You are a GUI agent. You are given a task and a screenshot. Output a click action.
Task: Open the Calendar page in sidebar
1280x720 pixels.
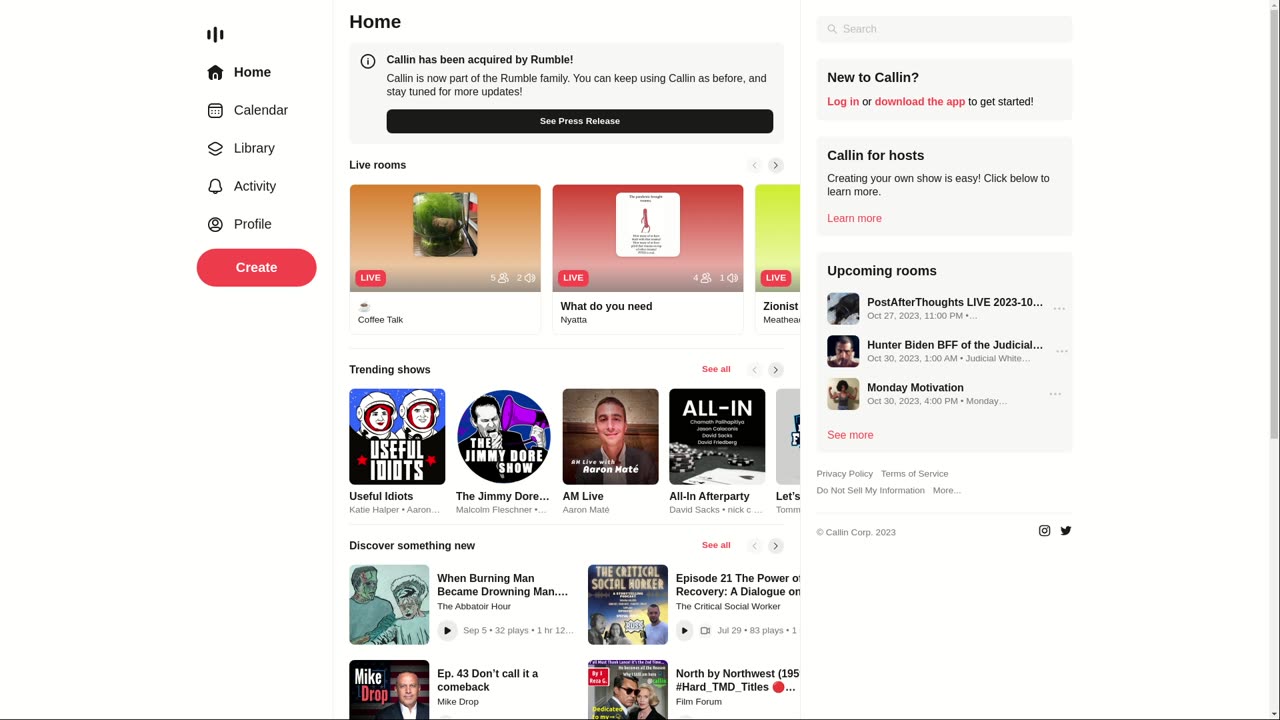coord(247,110)
